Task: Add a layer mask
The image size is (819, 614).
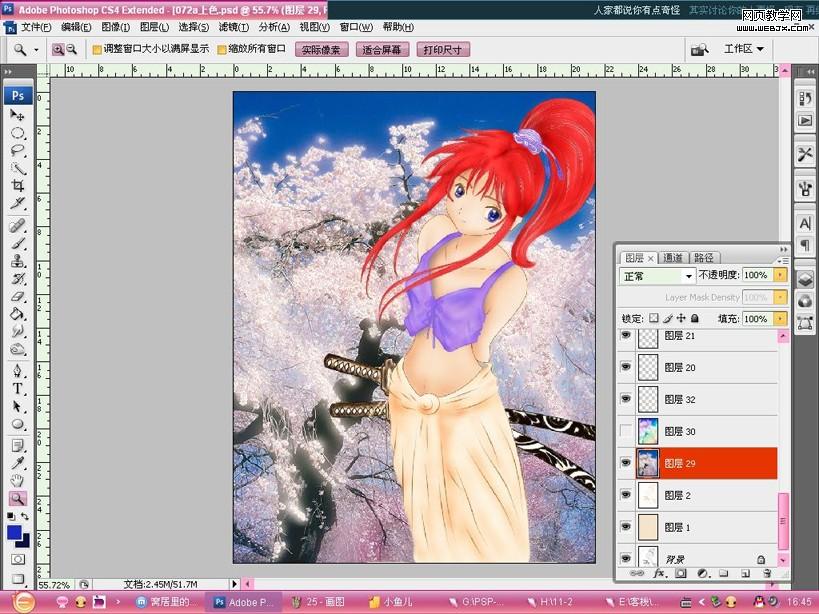Action: coord(681,573)
